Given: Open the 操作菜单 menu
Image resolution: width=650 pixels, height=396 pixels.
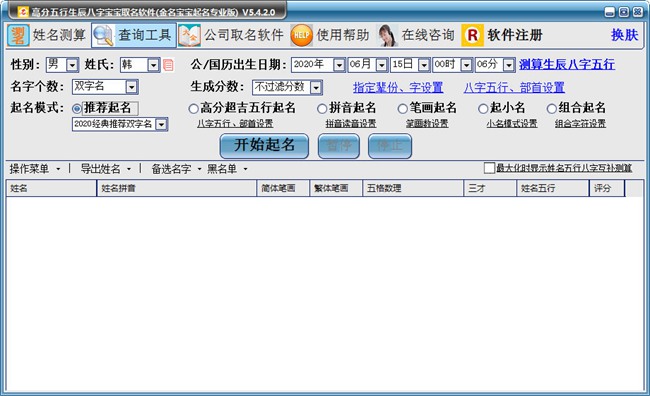Looking at the screenshot, I should (x=35, y=169).
